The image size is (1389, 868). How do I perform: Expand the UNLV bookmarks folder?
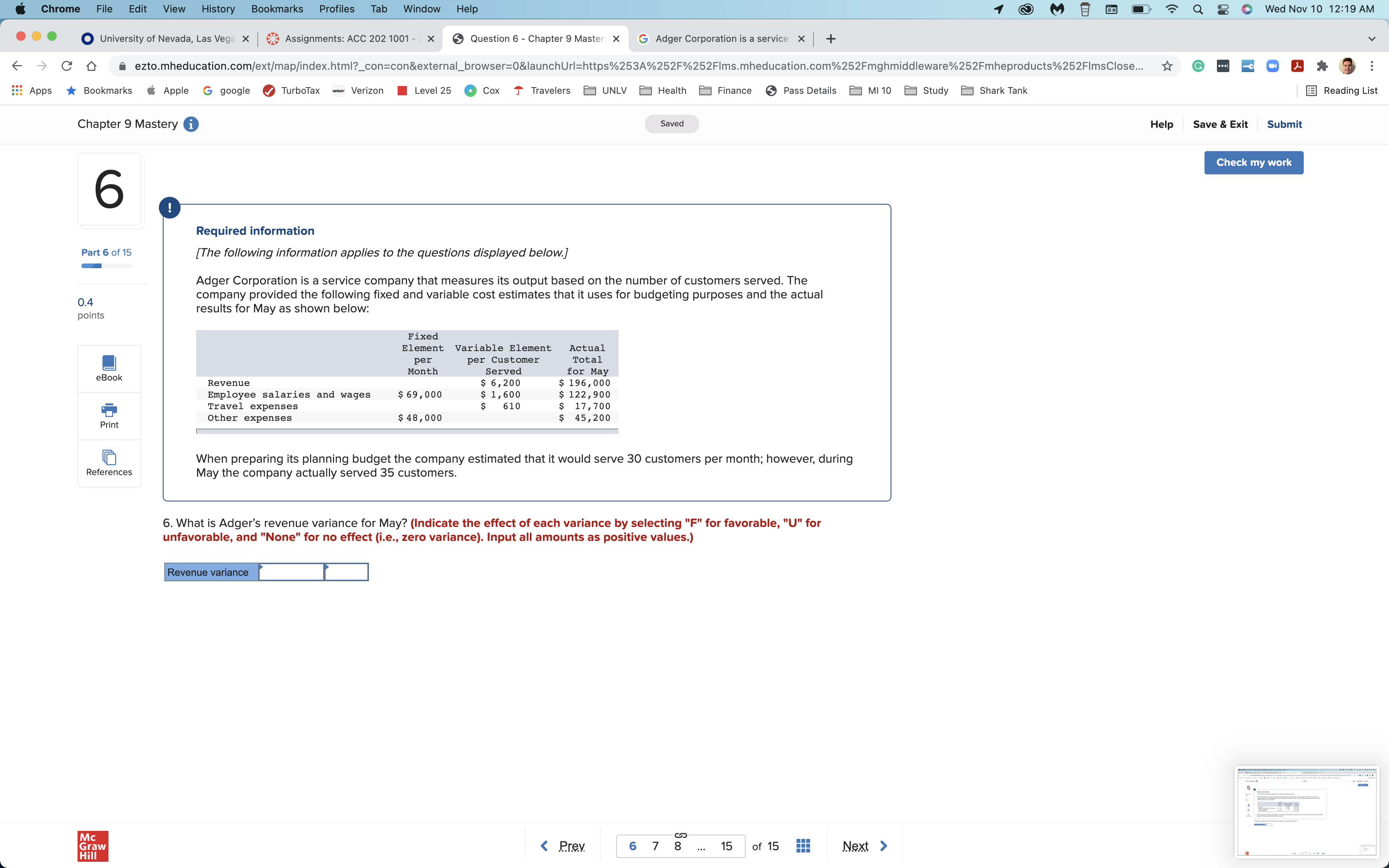coord(605,90)
